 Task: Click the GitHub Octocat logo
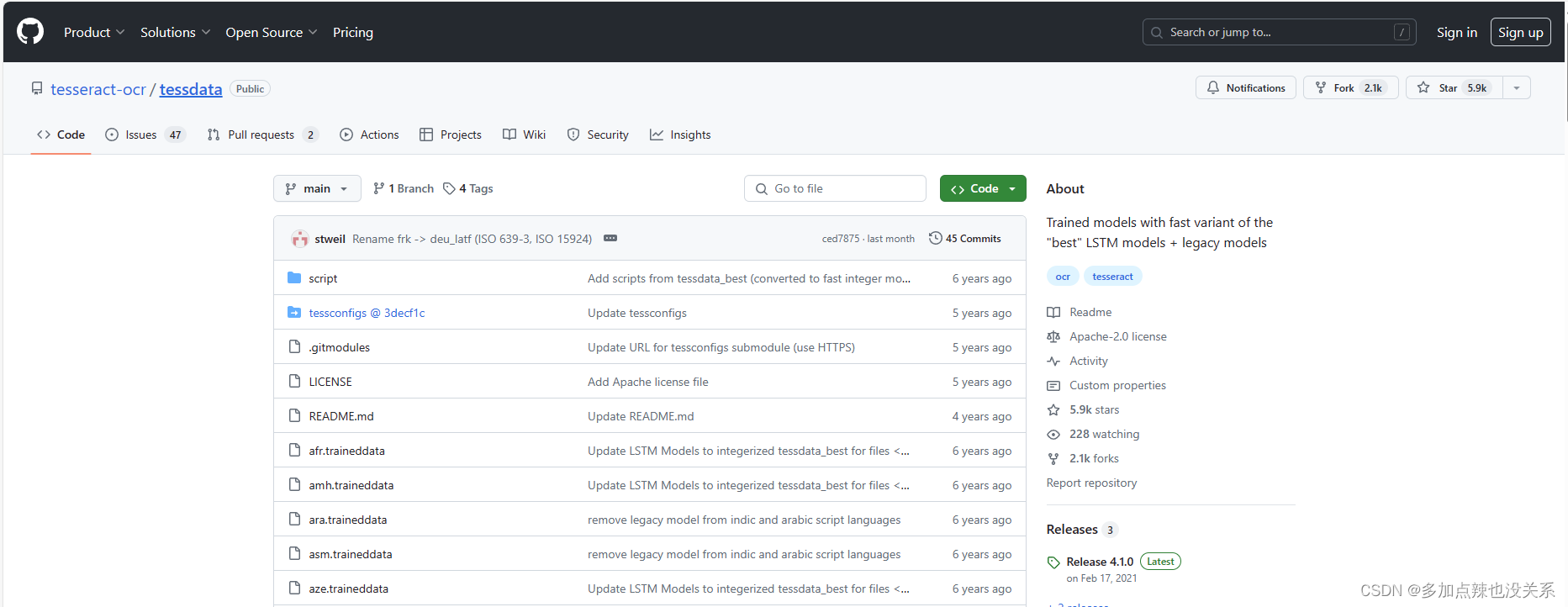tap(30, 32)
